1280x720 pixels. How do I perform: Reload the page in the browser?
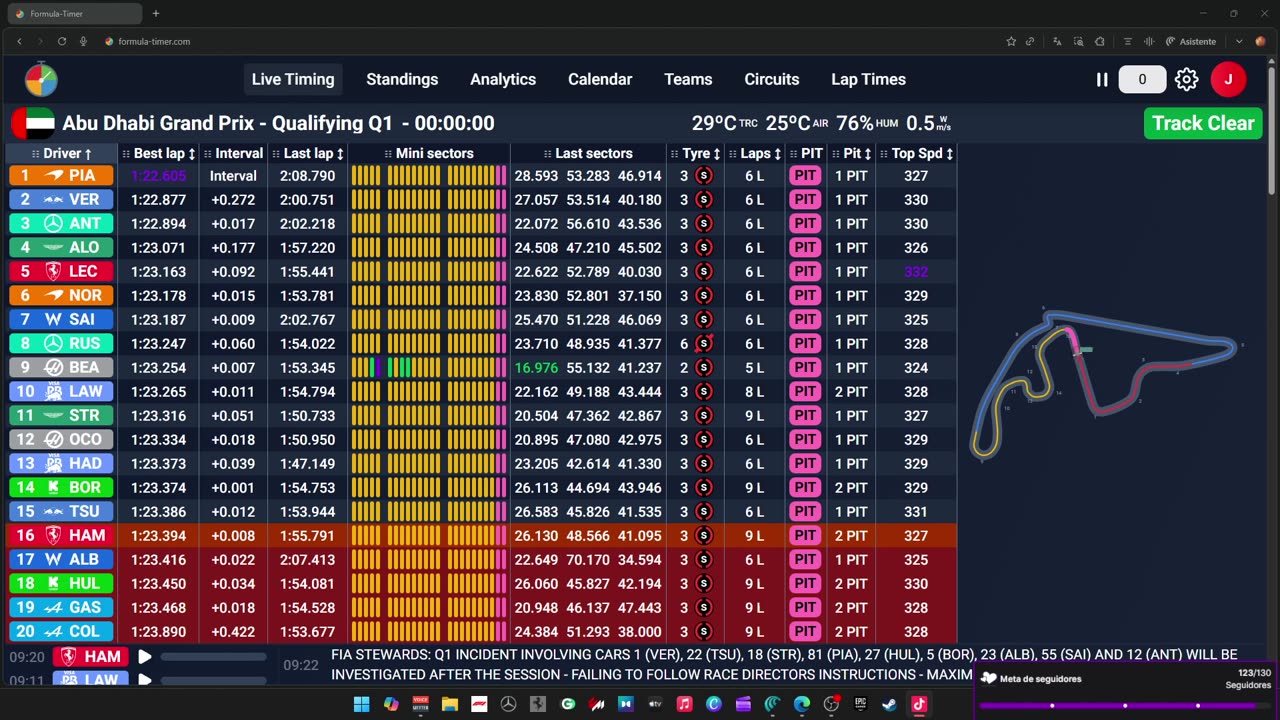[x=62, y=41]
